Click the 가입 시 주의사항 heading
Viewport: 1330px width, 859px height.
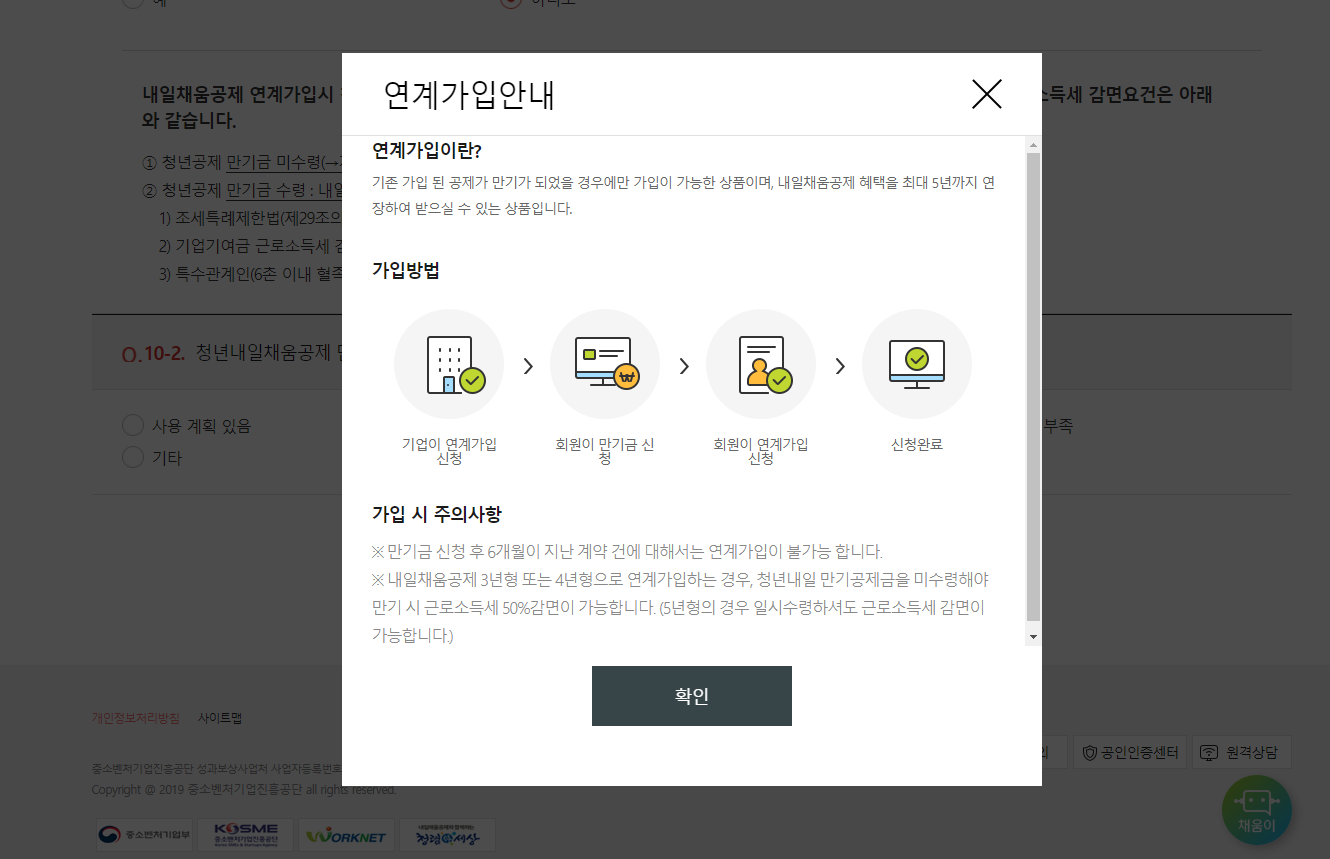tap(437, 515)
